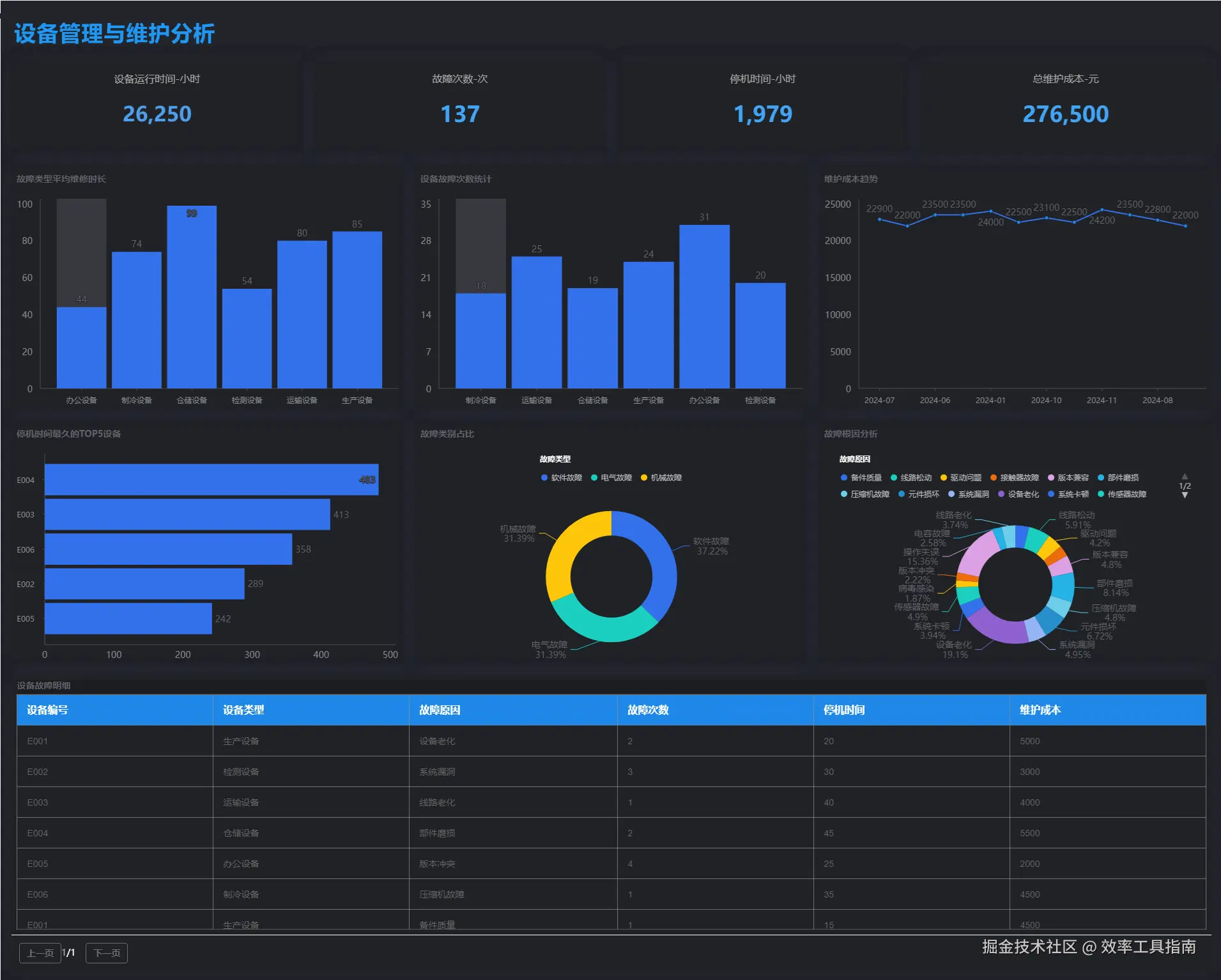Toggle the 电气故障 legend item
This screenshot has height=980, width=1221.
pyautogui.click(x=611, y=478)
